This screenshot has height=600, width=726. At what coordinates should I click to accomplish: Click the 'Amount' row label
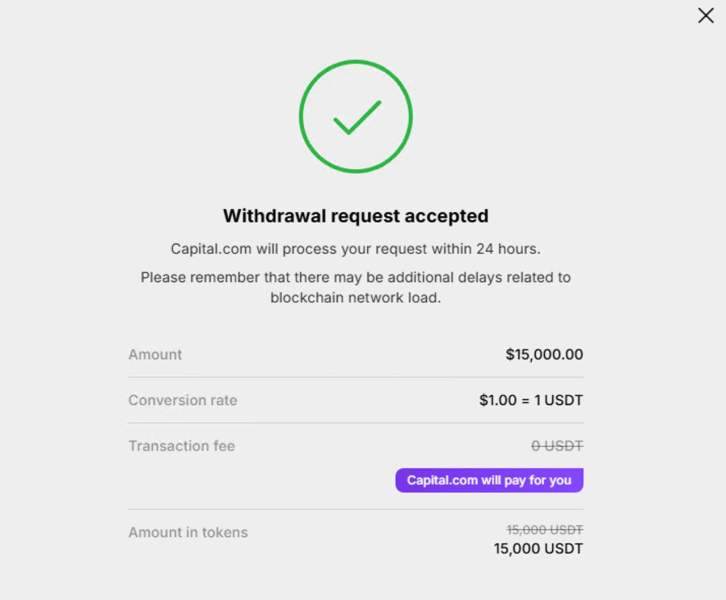(155, 354)
